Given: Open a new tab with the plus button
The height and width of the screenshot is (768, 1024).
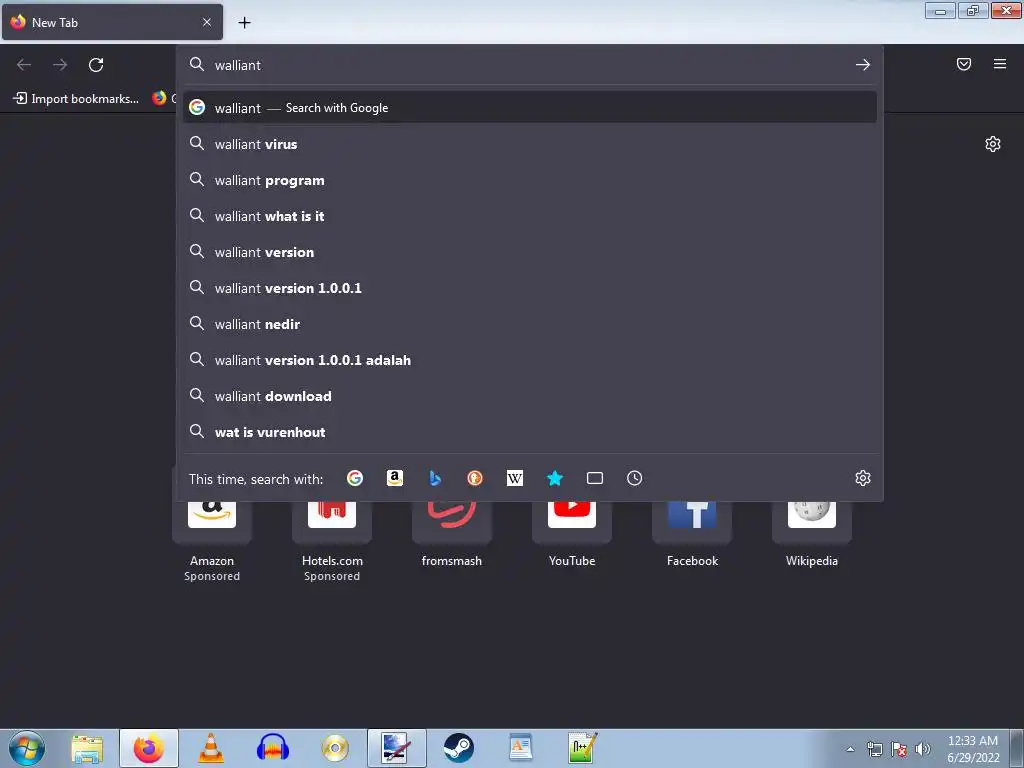Looking at the screenshot, I should click(x=244, y=23).
